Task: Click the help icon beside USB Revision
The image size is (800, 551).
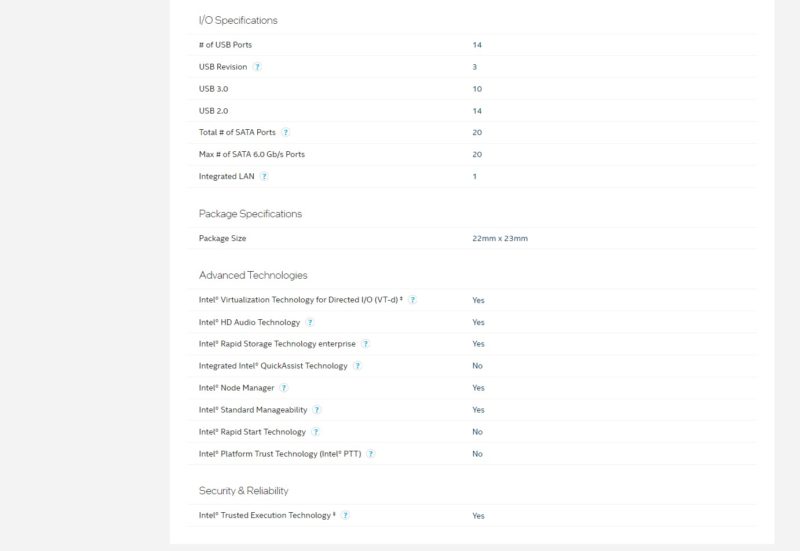Action: (x=257, y=67)
